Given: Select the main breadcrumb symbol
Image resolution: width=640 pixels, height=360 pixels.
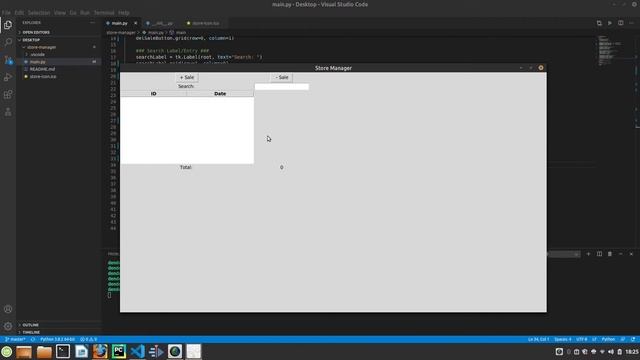Looking at the screenshot, I should 181,32.
